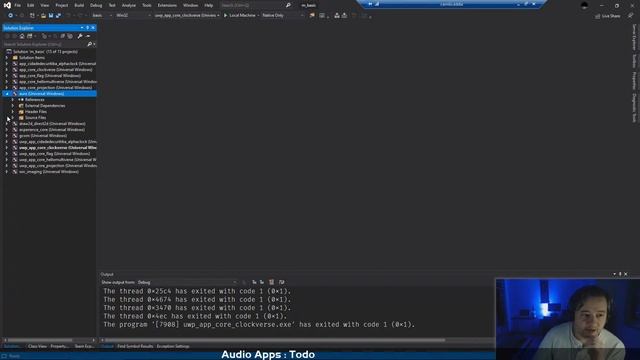Select the app_core_projection project

click(x=56, y=88)
